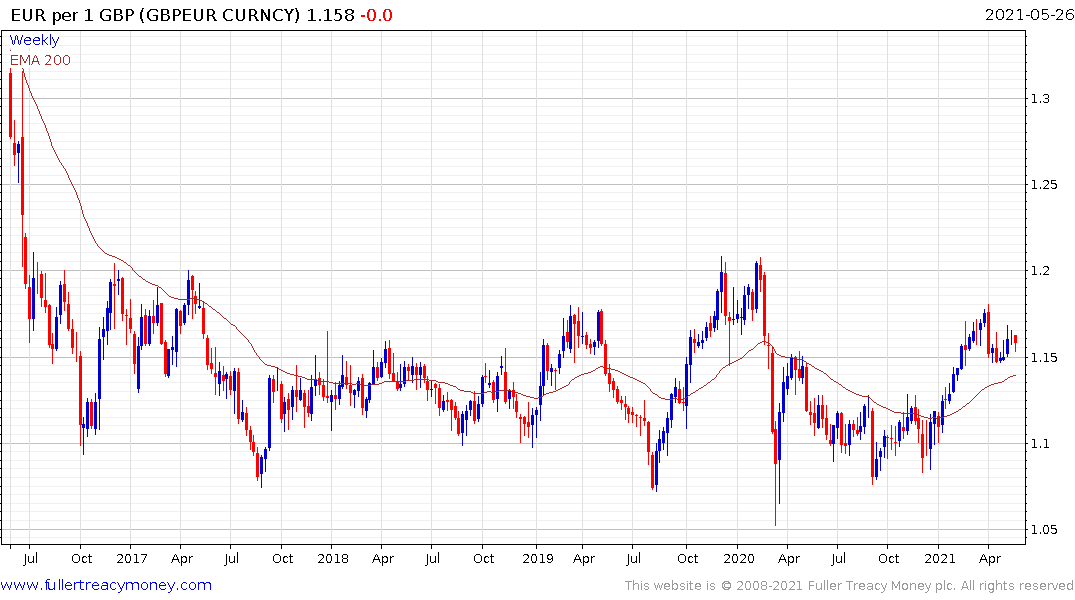
Task: Click the 1.2 price axis label
Action: (1040, 271)
